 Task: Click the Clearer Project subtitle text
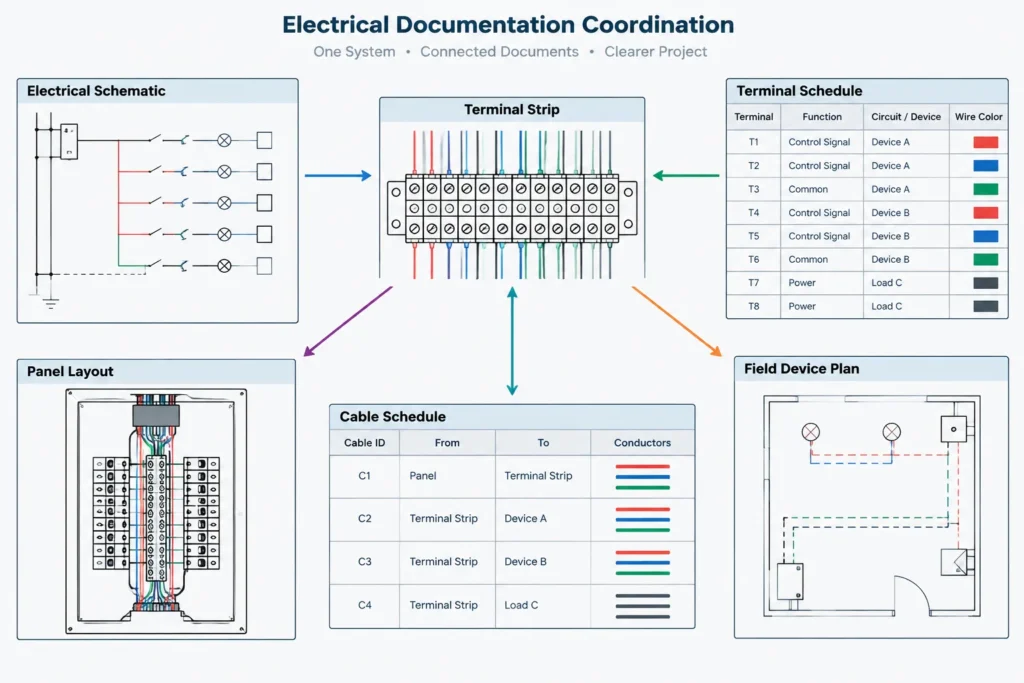[x=656, y=52]
